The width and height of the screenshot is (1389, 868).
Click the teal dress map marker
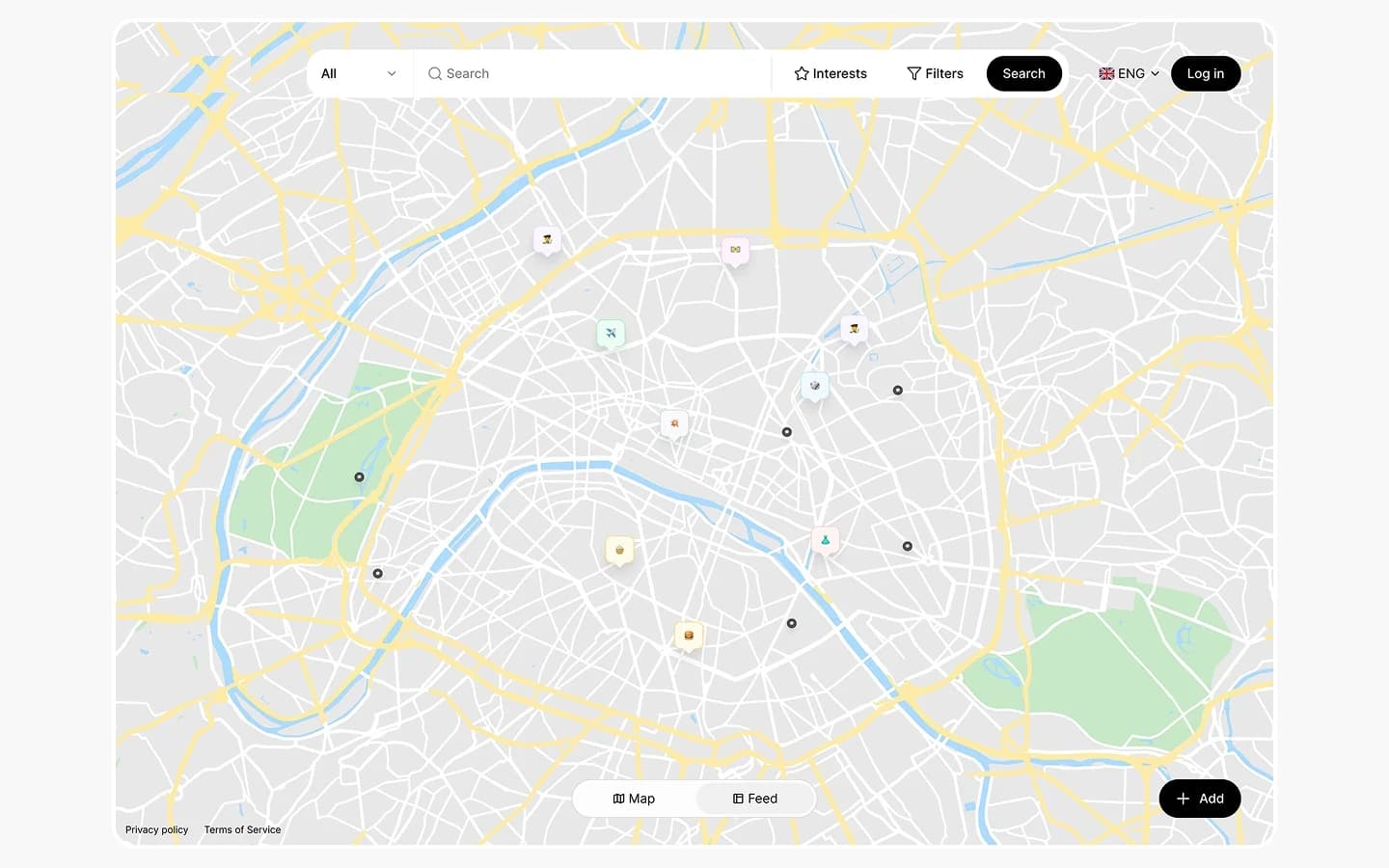825,540
